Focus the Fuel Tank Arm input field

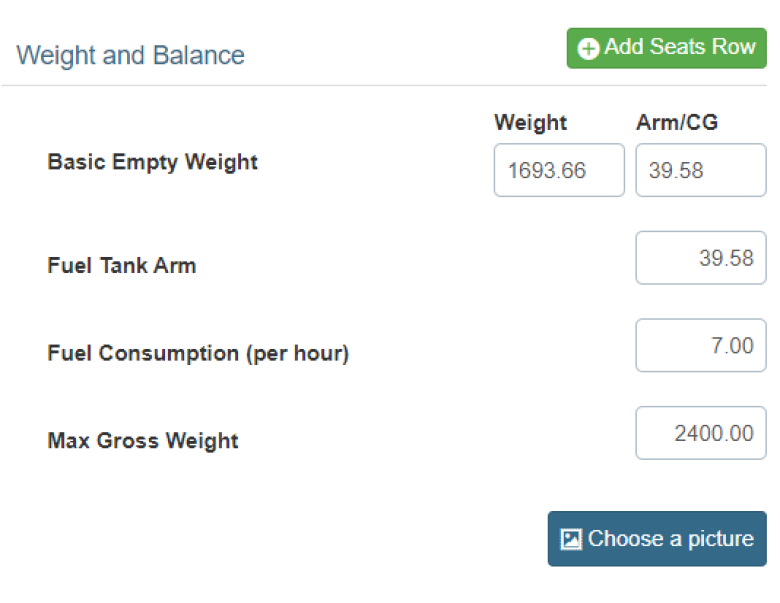pyautogui.click(x=701, y=258)
